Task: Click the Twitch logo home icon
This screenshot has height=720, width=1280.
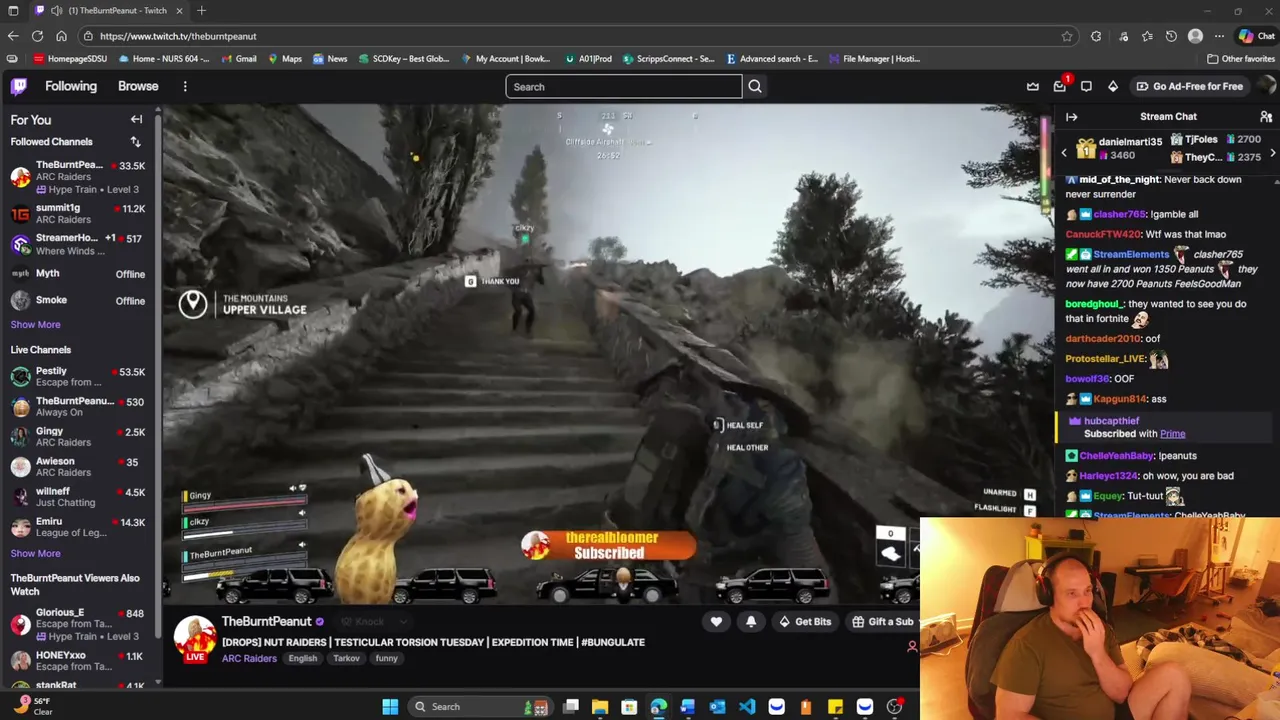Action: [x=19, y=86]
